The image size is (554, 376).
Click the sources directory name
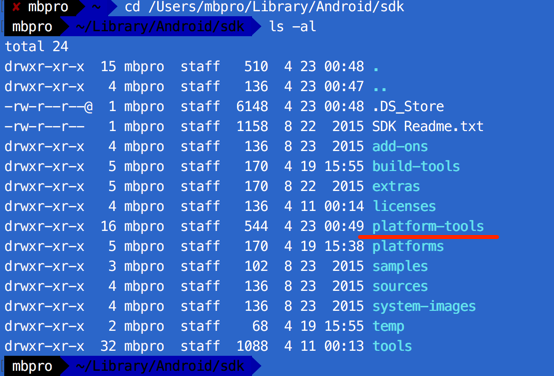[400, 286]
